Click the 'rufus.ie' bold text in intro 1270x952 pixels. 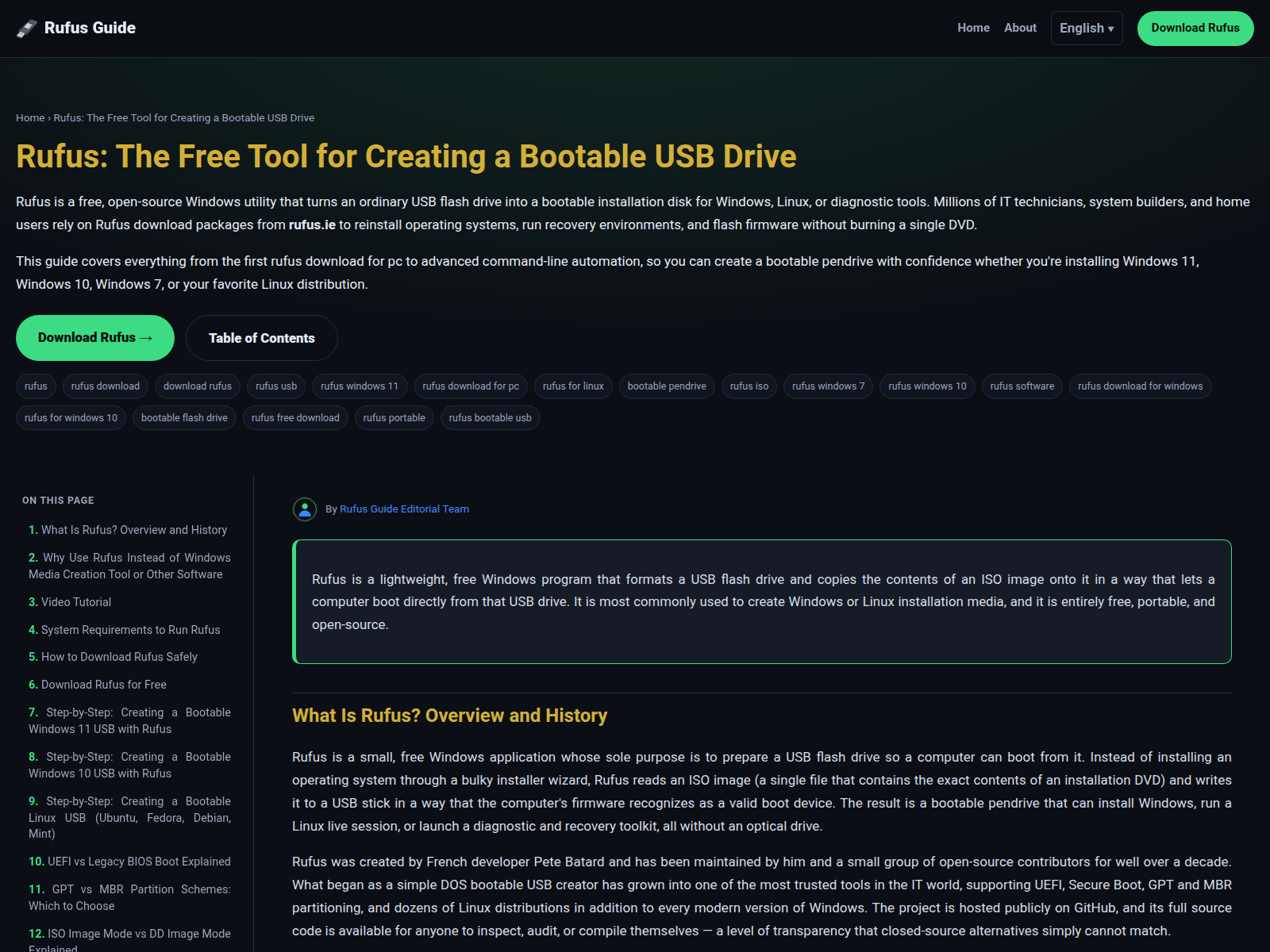point(312,225)
